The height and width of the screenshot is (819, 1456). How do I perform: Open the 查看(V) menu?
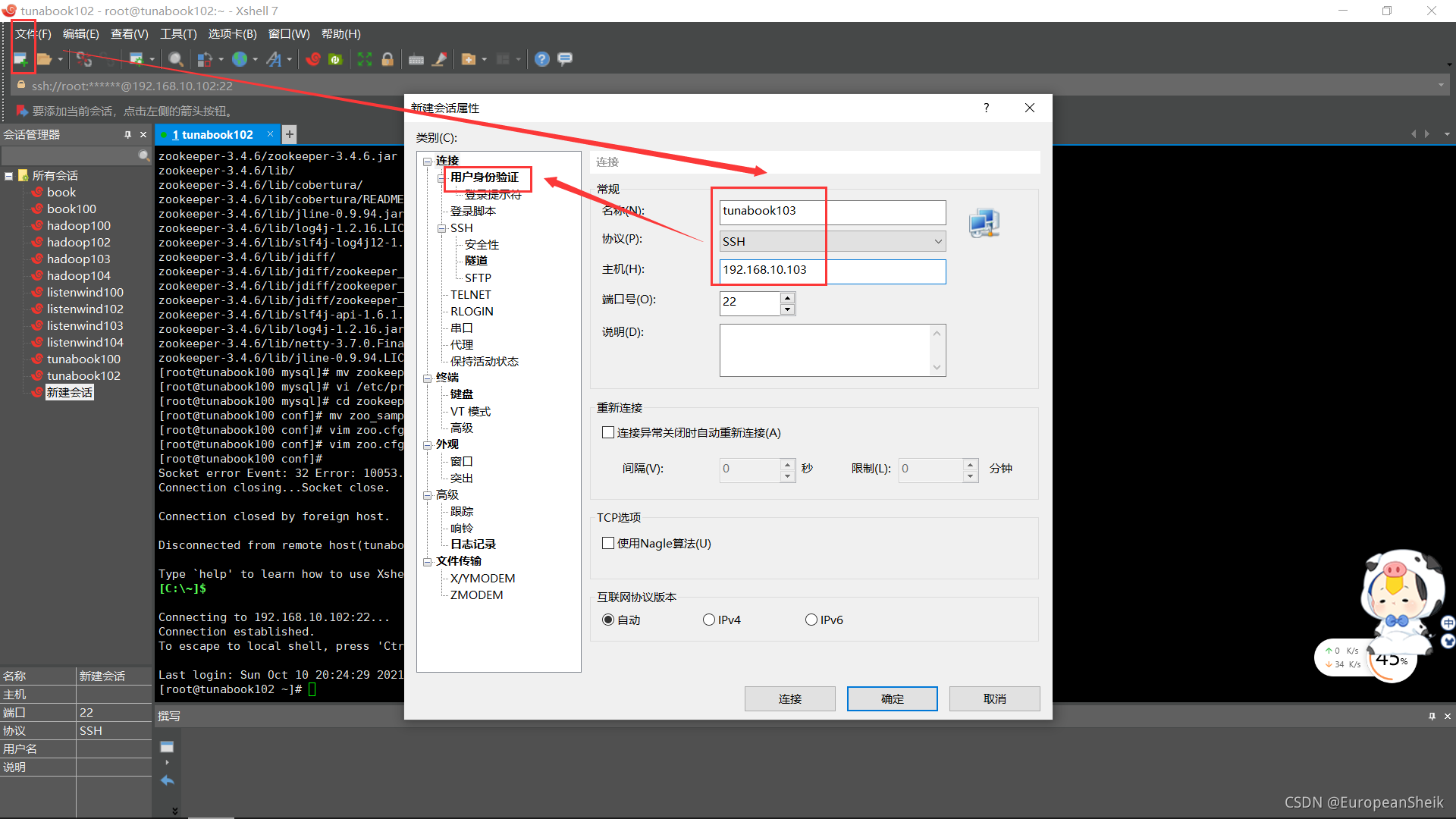pyautogui.click(x=129, y=34)
